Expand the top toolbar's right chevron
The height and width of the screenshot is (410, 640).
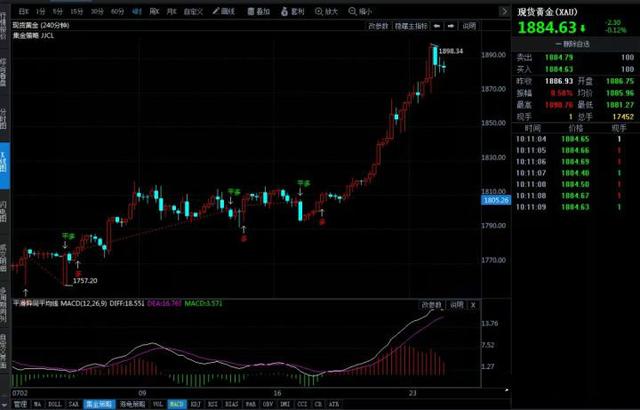point(504,11)
